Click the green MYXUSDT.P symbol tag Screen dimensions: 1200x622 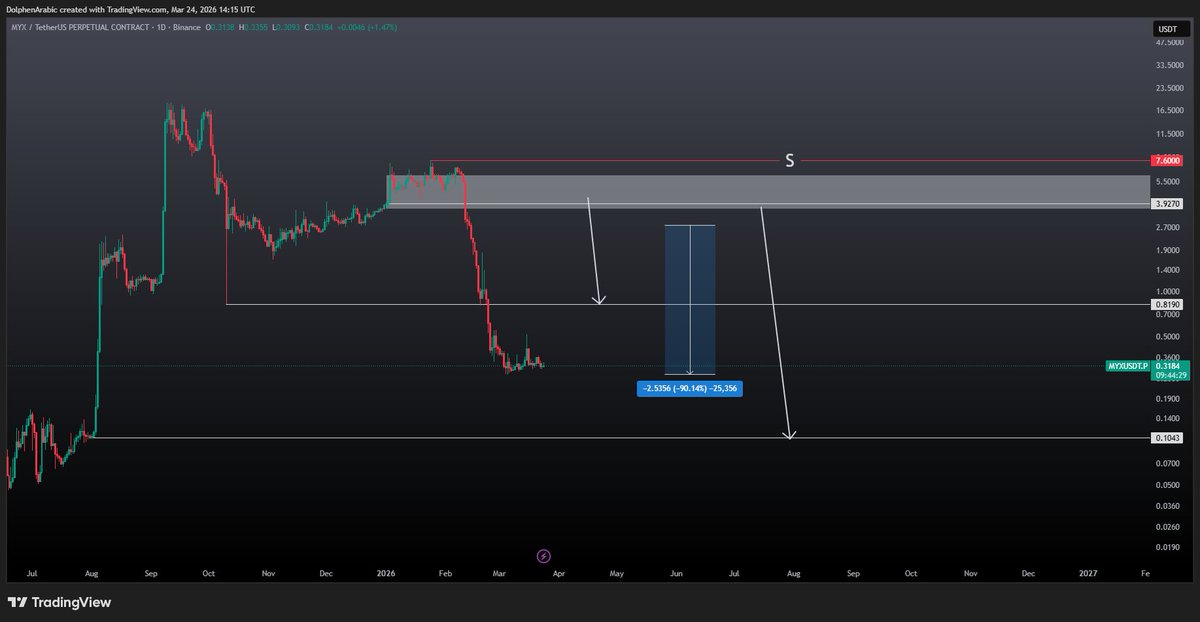[x=1127, y=367]
